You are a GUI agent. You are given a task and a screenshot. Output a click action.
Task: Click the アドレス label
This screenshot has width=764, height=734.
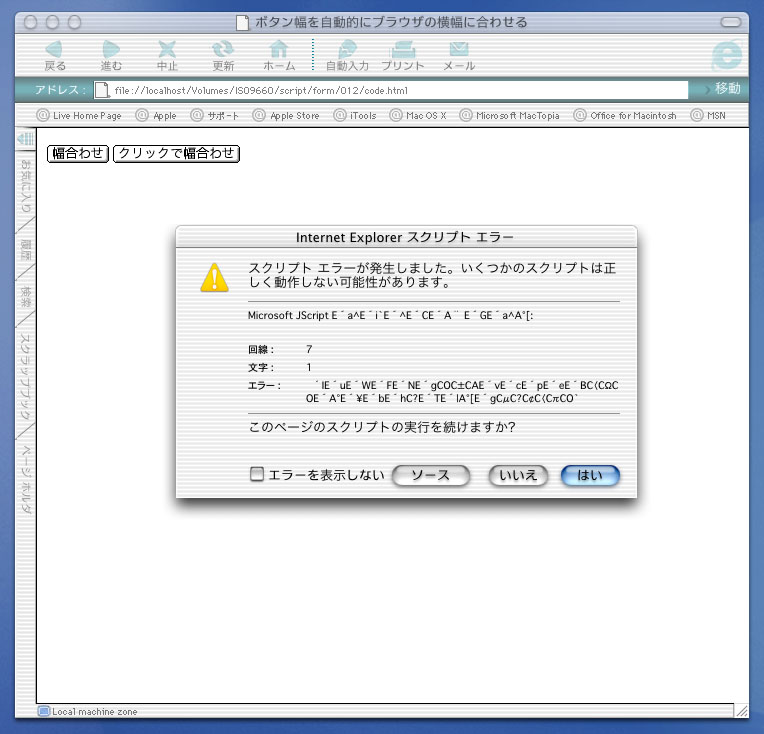pos(60,90)
